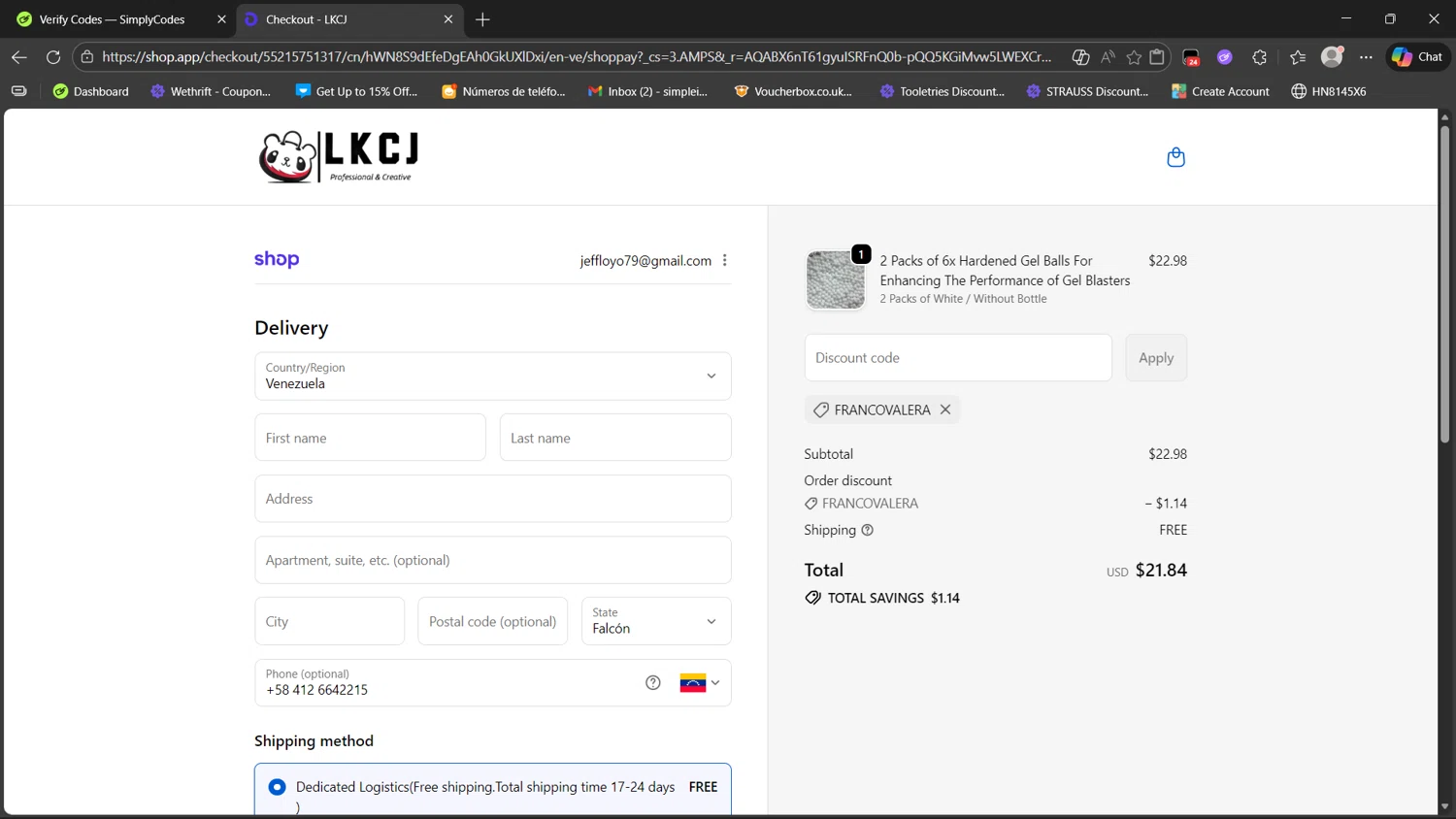This screenshot has width=1456, height=819.
Task: Remove the FRANCOVALERA discount code tag
Action: coord(945,409)
